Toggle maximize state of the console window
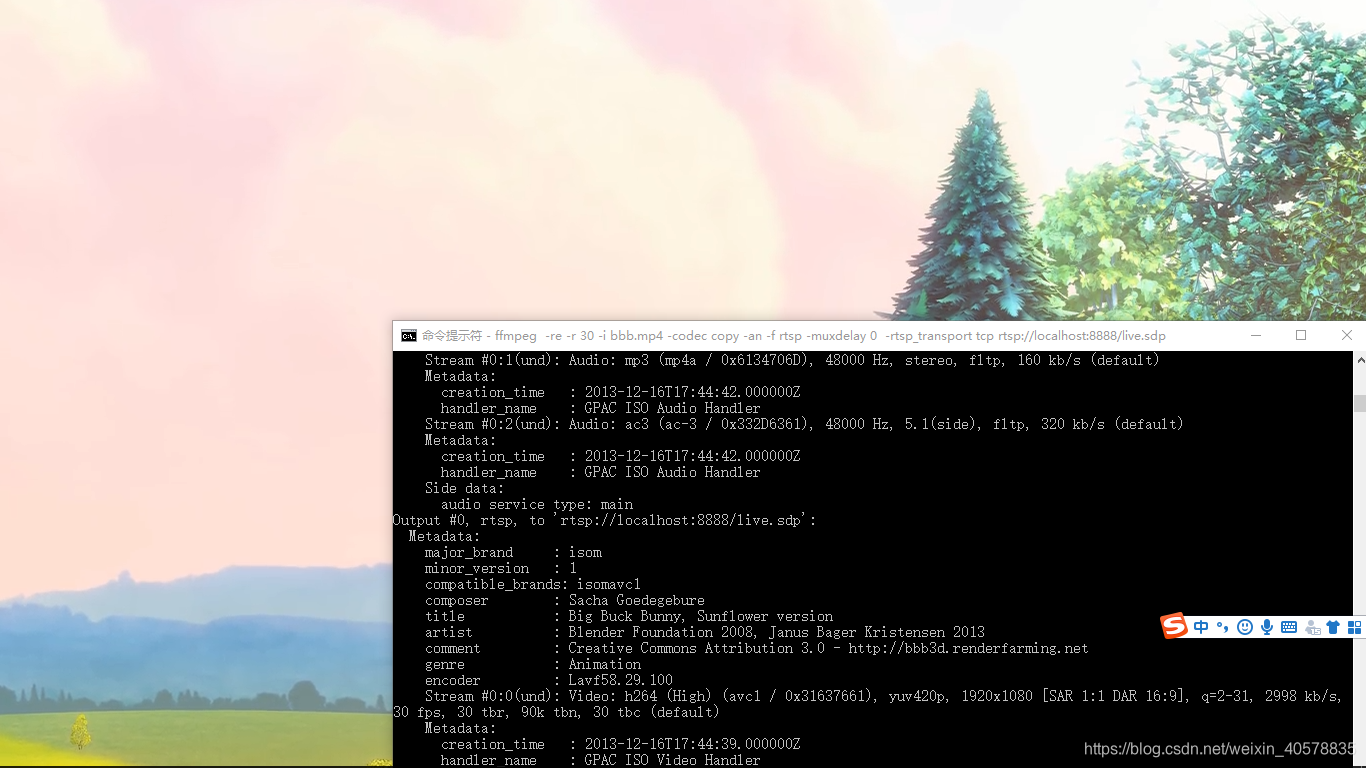Image resolution: width=1366 pixels, height=768 pixels. click(1301, 335)
